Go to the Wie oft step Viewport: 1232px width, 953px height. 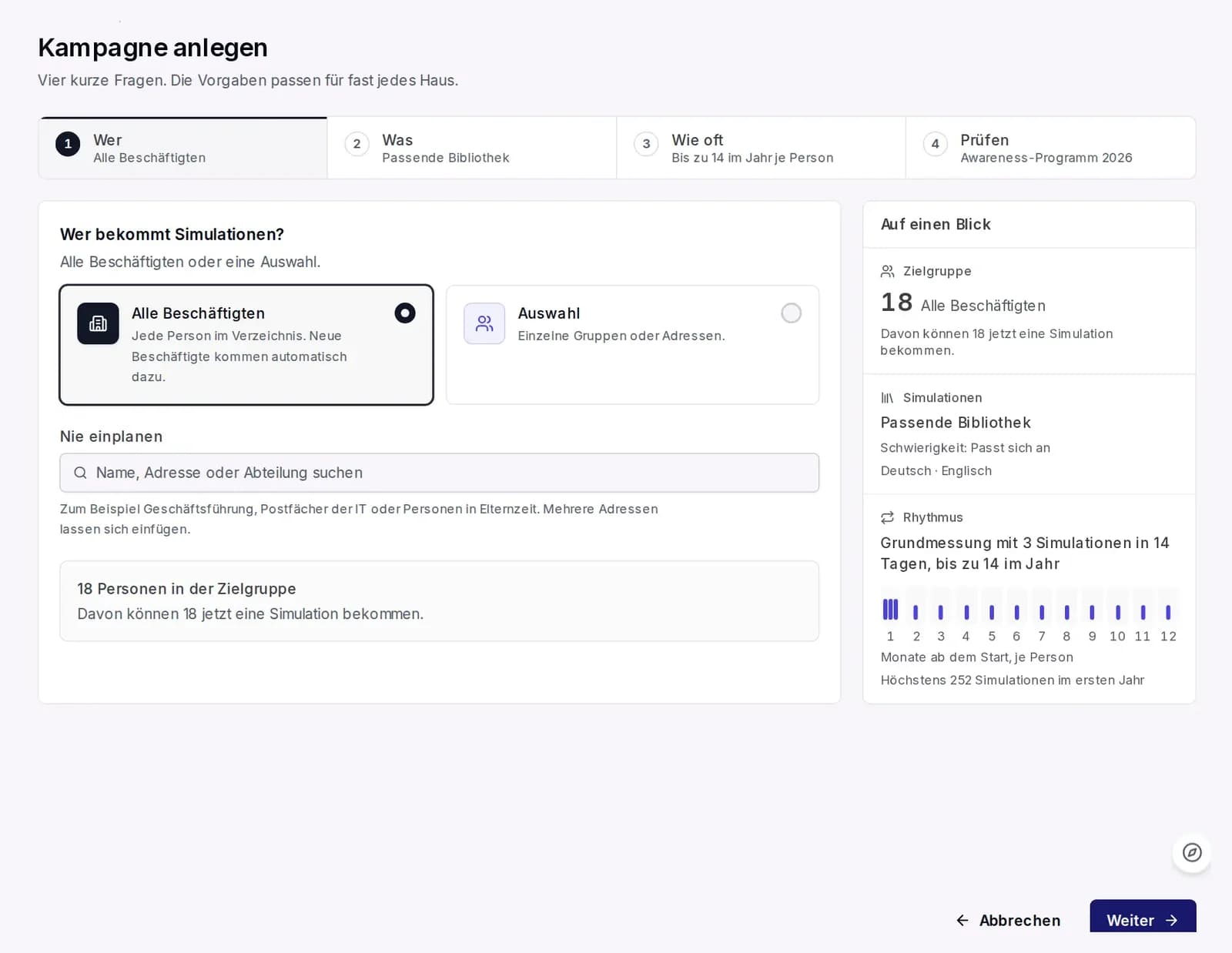pyautogui.click(x=761, y=148)
